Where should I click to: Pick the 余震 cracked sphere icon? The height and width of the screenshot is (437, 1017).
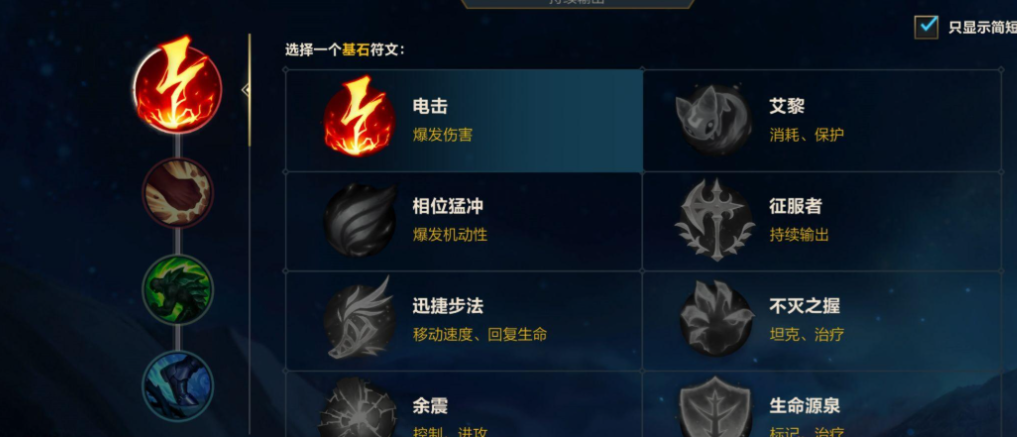pyautogui.click(x=359, y=408)
